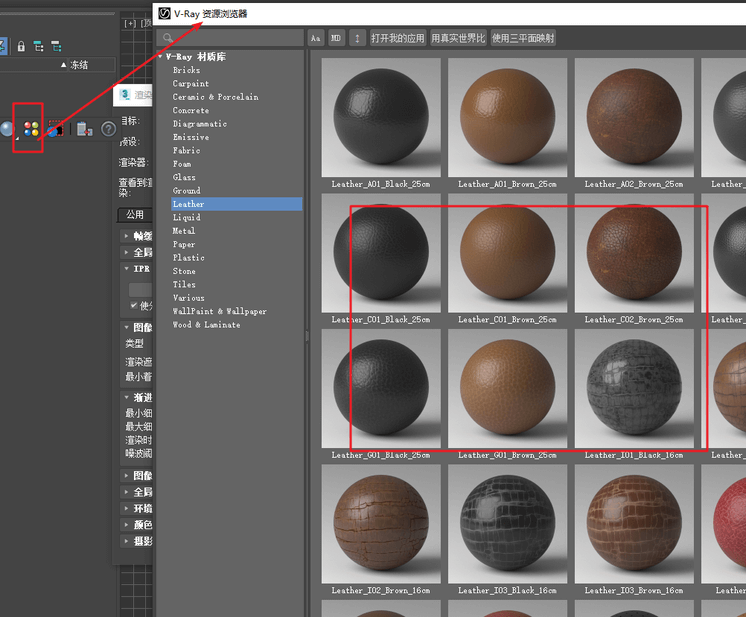Expand the 环境 rollout
The image size is (746, 617).
[x=127, y=509]
